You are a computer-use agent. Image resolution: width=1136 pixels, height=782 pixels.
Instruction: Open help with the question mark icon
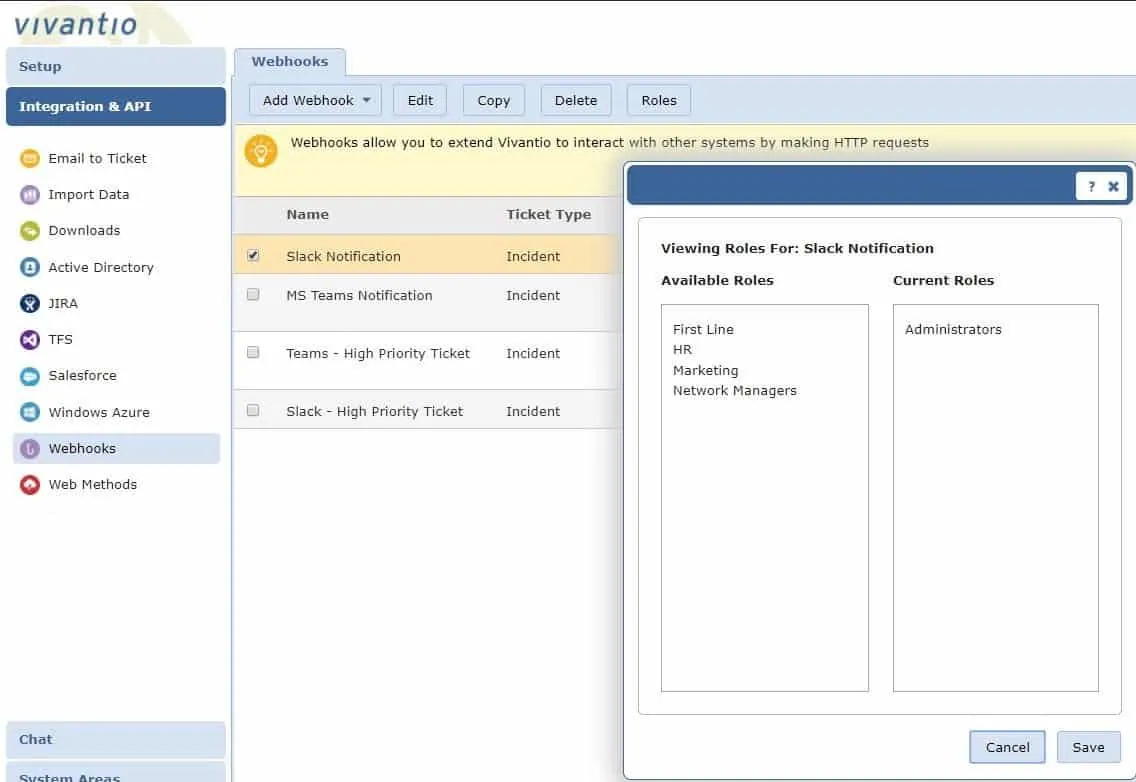click(1091, 186)
